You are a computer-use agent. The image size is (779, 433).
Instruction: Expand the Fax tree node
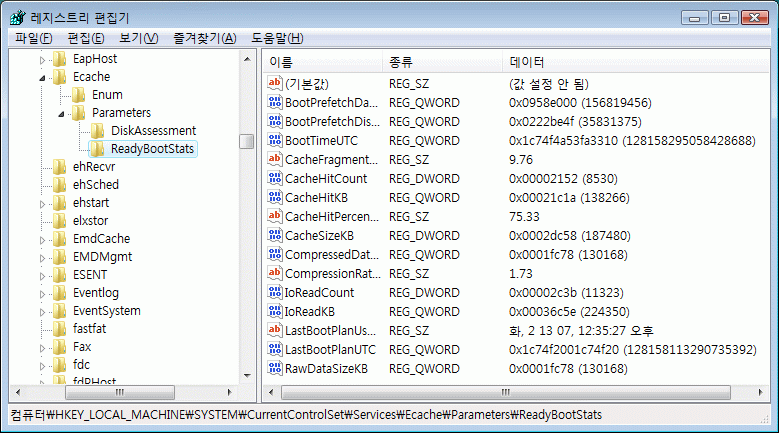(42, 348)
